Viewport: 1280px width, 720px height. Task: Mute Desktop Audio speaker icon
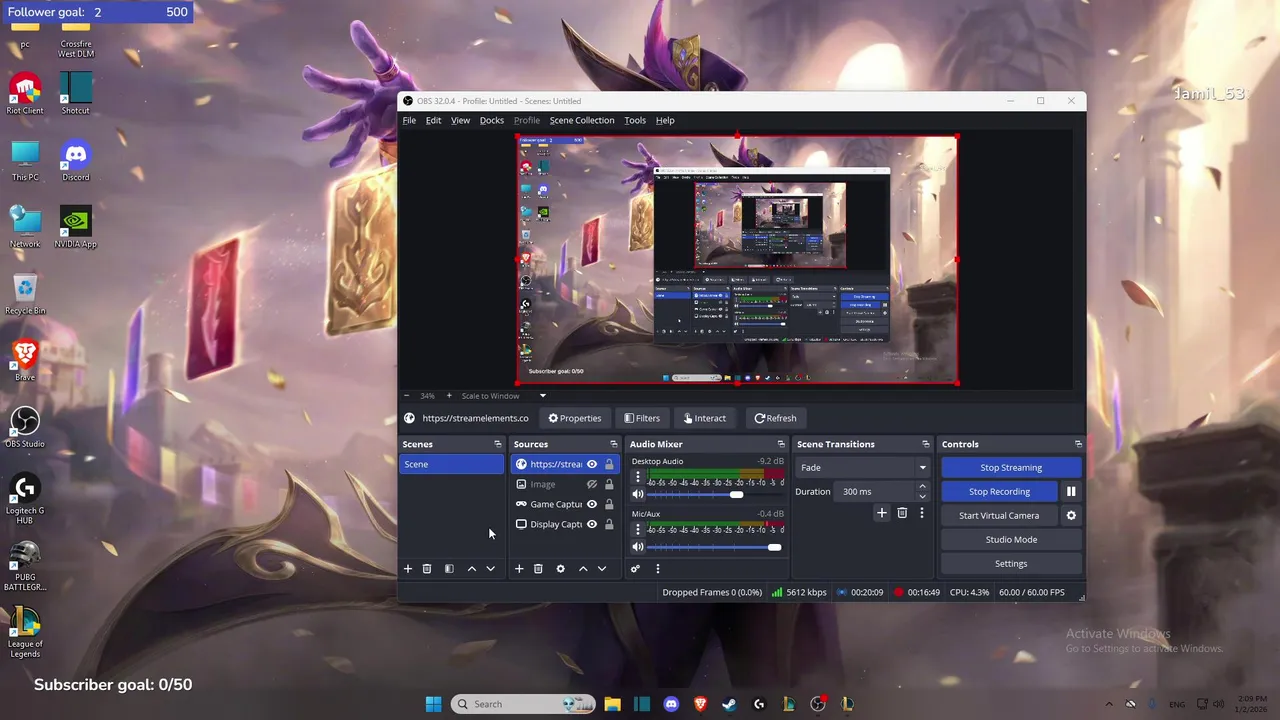point(638,494)
